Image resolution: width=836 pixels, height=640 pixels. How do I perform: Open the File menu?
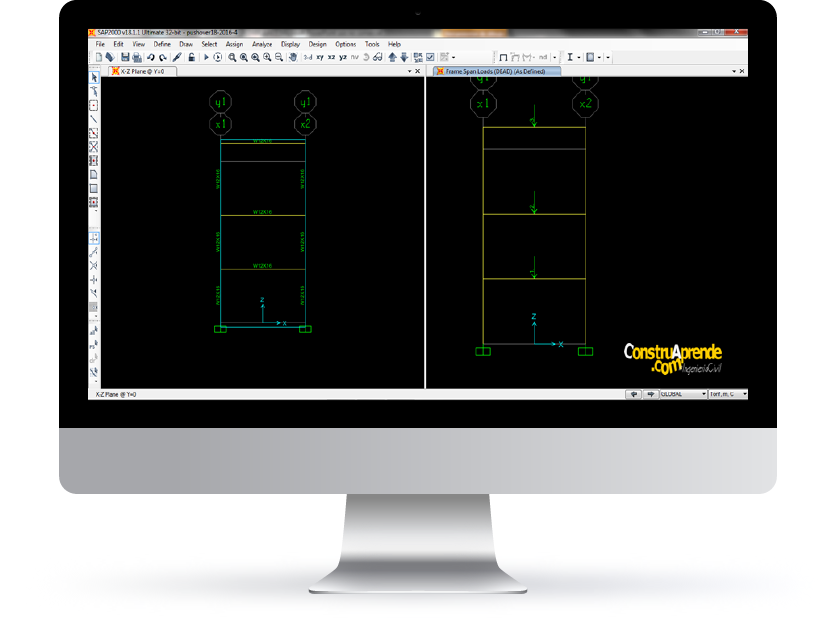[x=100, y=44]
